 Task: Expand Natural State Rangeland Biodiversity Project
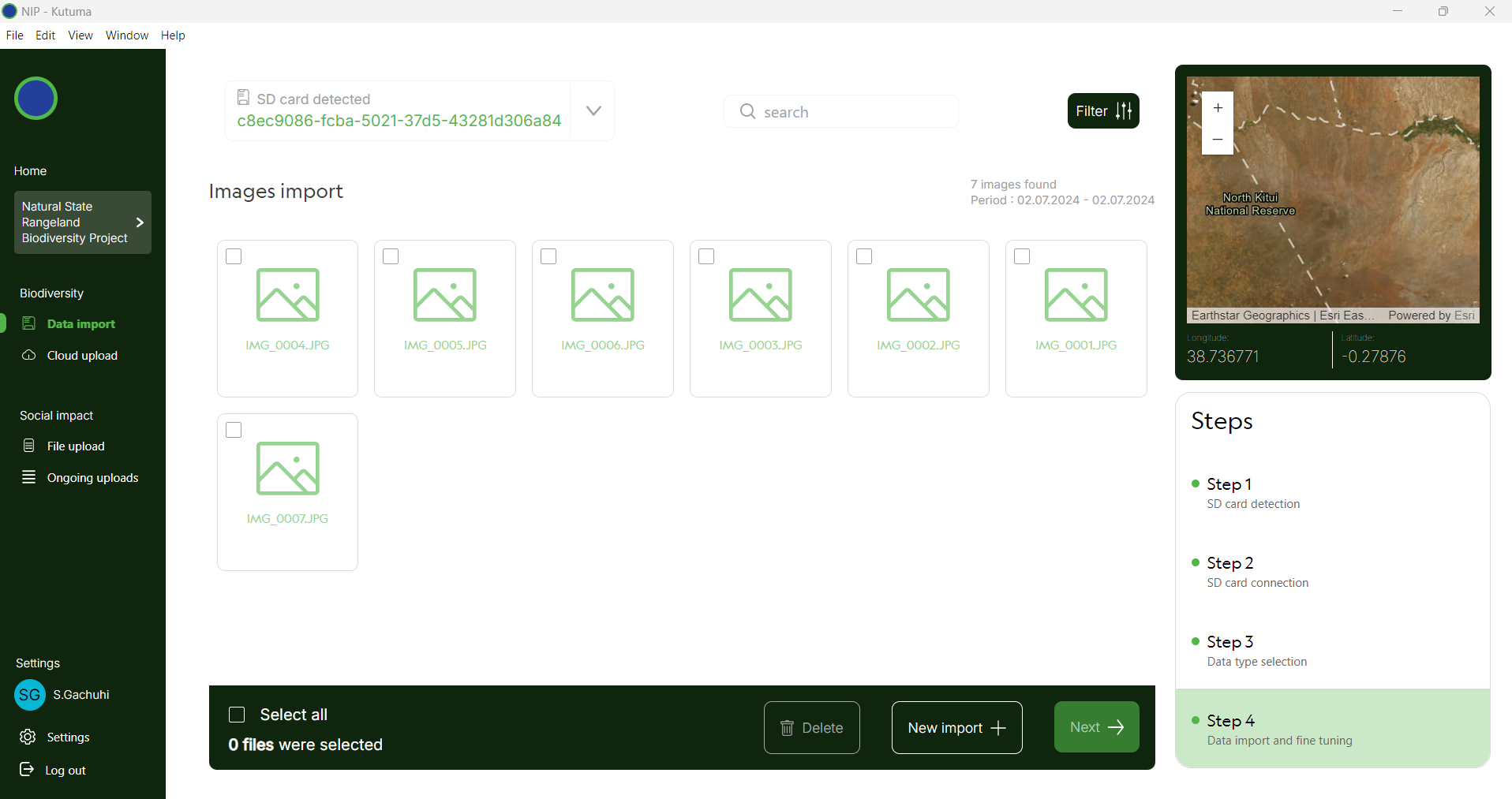click(83, 222)
